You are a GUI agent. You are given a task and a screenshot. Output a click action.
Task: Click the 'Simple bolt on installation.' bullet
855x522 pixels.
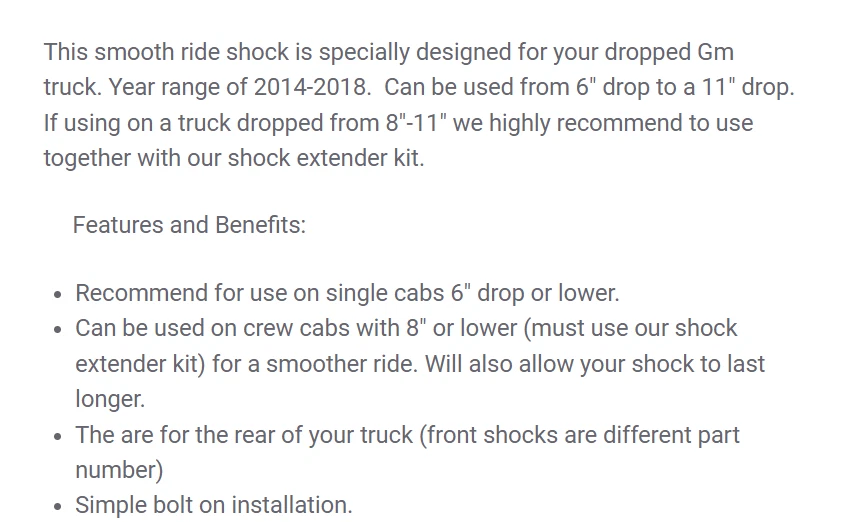click(214, 505)
